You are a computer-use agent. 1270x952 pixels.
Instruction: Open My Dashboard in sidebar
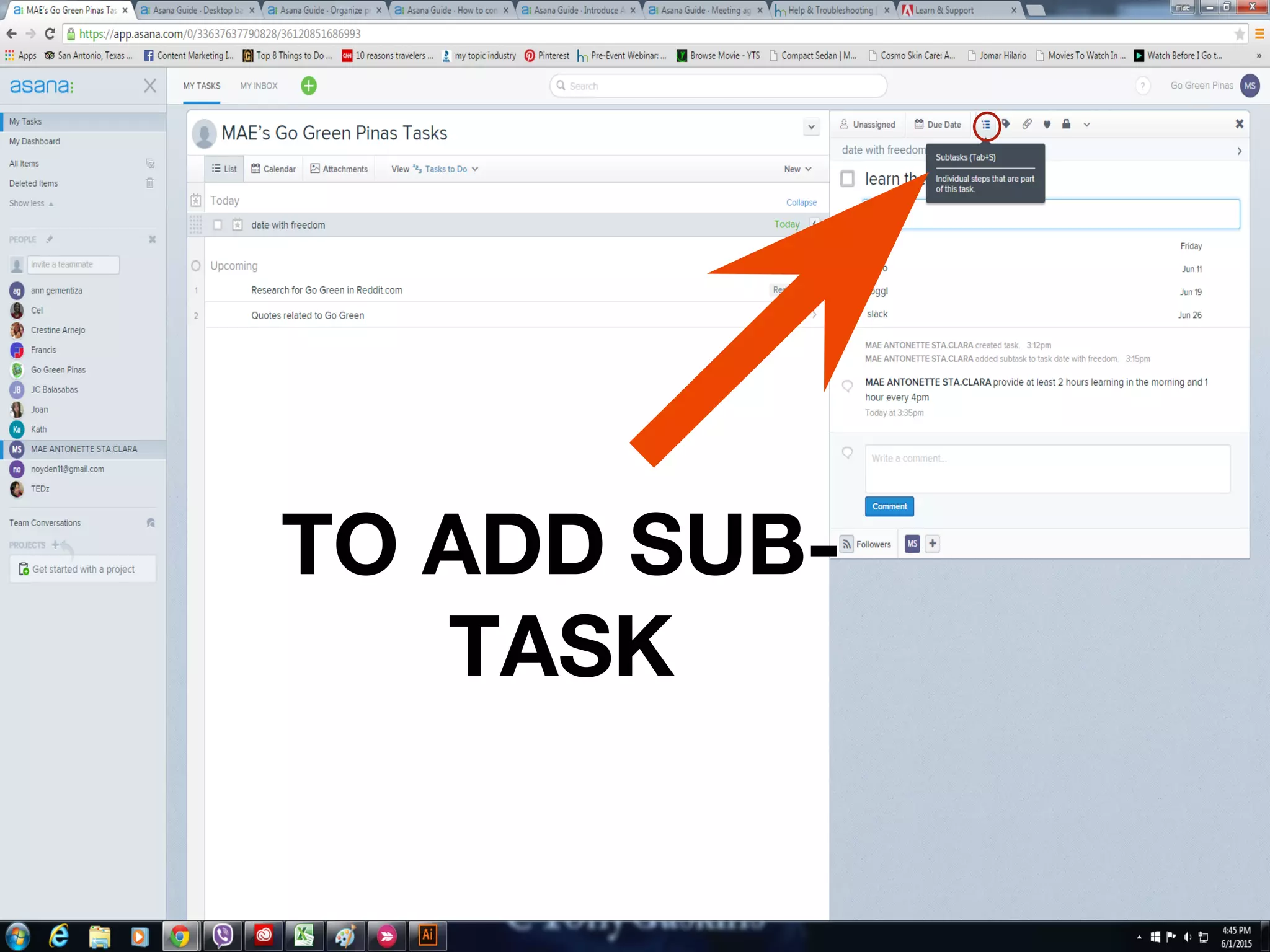pyautogui.click(x=35, y=141)
